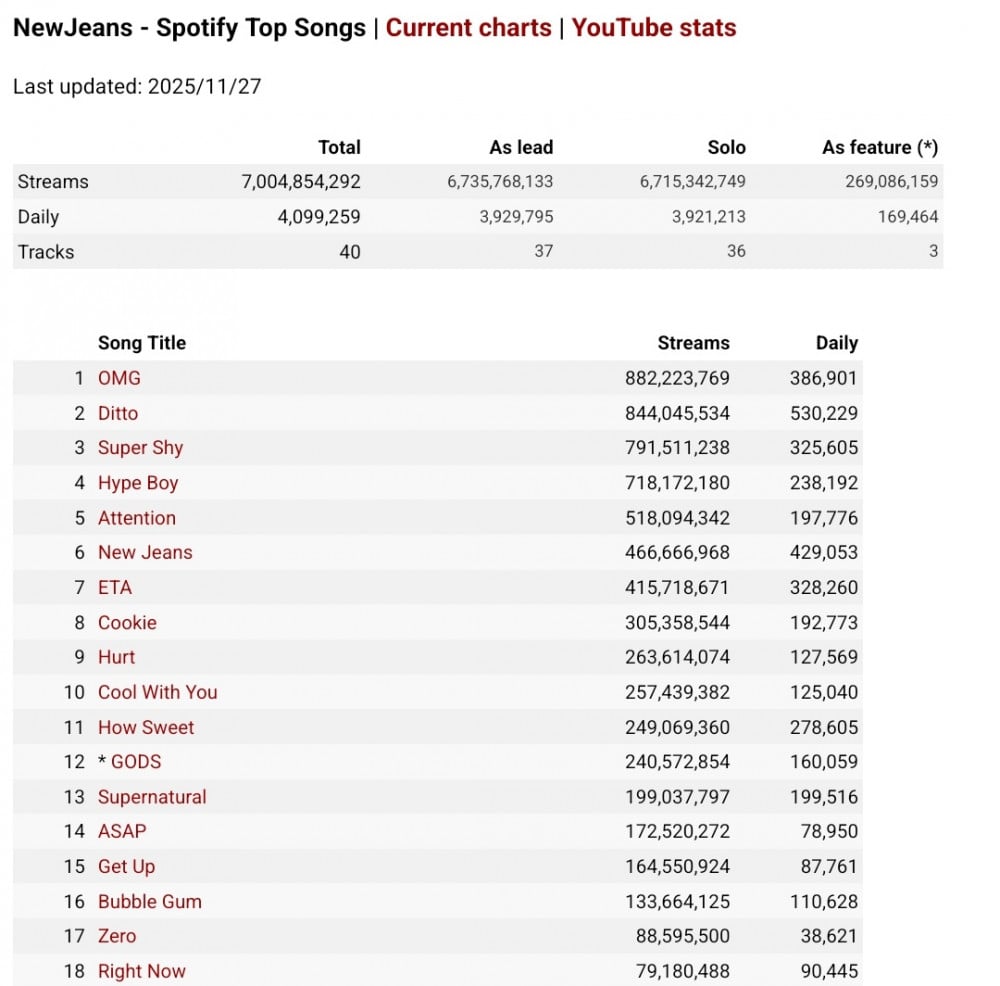Open the Cool With You link
Viewport: 1000px width, 986px height.
pos(157,692)
